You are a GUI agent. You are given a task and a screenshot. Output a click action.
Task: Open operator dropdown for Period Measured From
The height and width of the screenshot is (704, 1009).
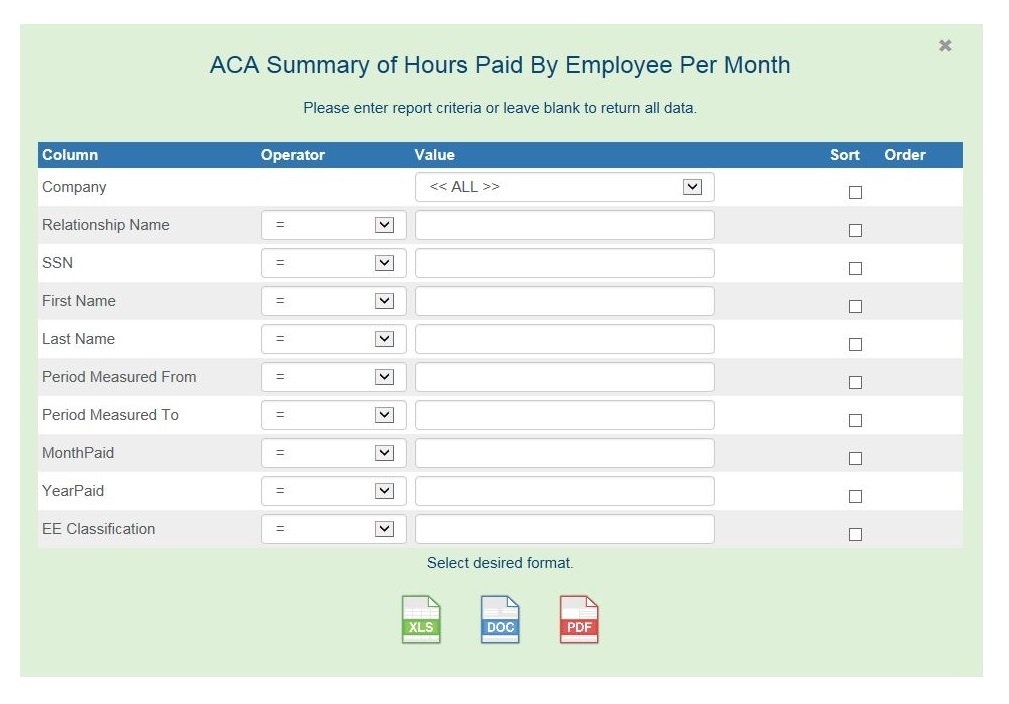coord(333,377)
